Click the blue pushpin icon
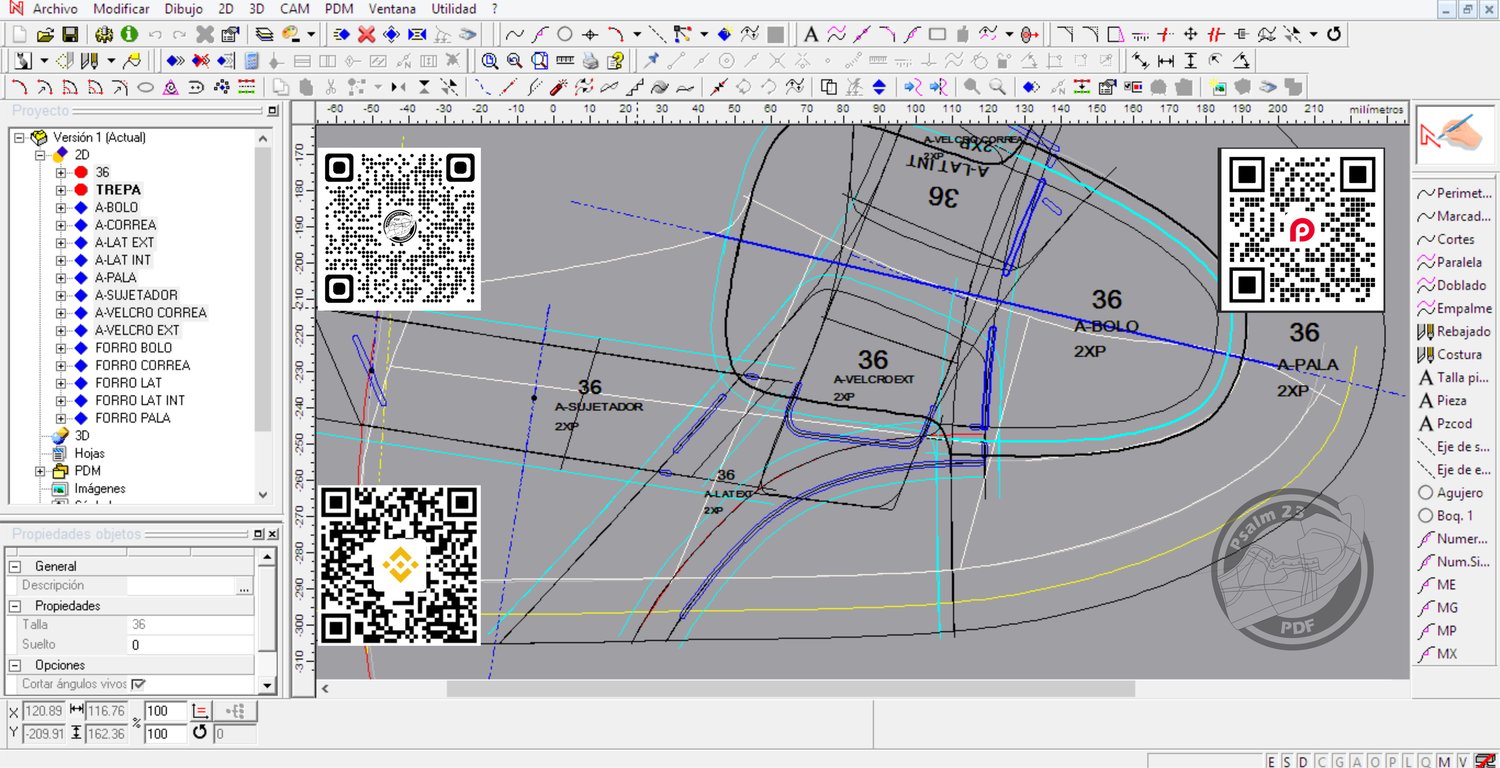Viewport: 1500px width, 768px height. pos(651,60)
